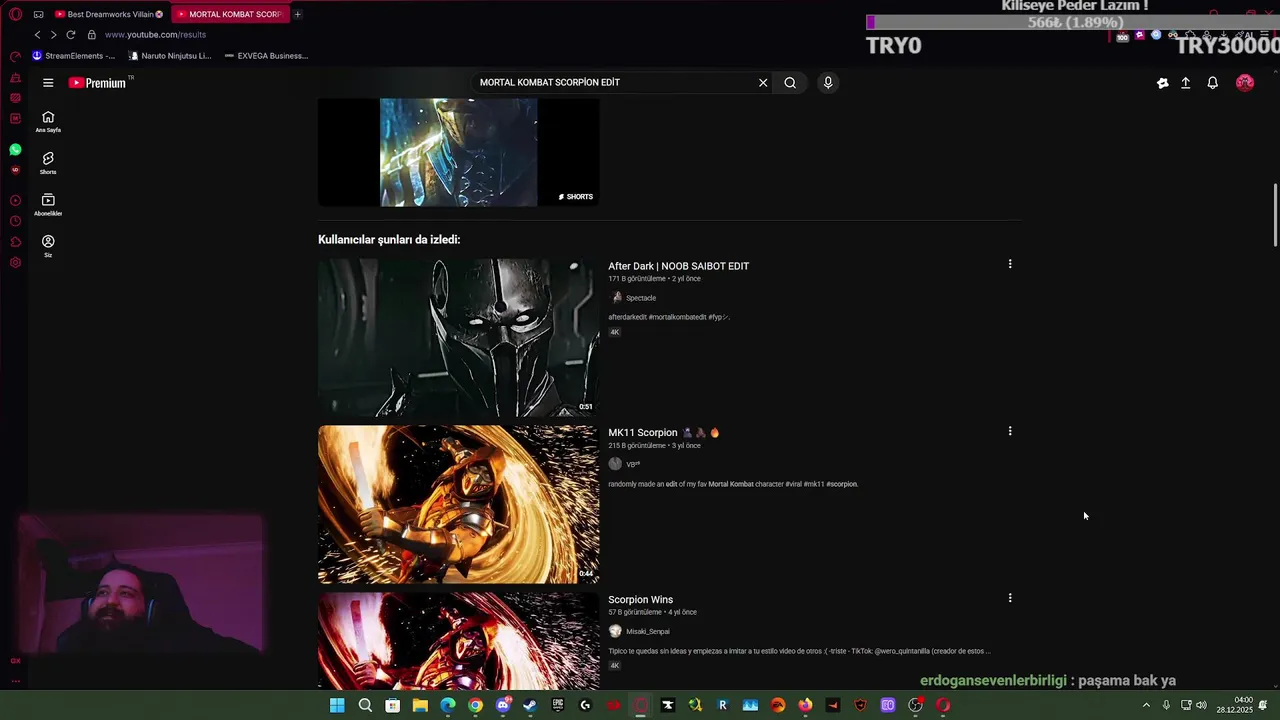Open After Dark | NOOB SAIBOT EDIT title
This screenshot has height=720, width=1280.
click(678, 266)
